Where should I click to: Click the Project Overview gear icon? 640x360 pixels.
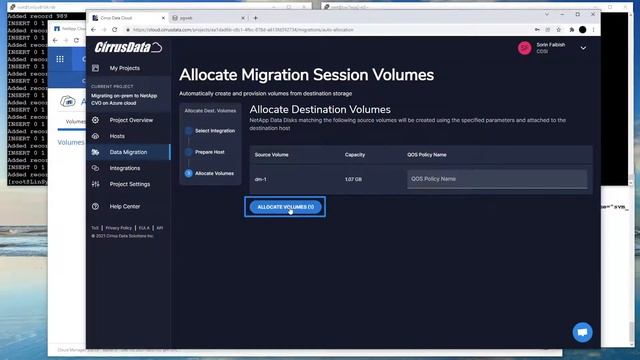click(x=96, y=120)
